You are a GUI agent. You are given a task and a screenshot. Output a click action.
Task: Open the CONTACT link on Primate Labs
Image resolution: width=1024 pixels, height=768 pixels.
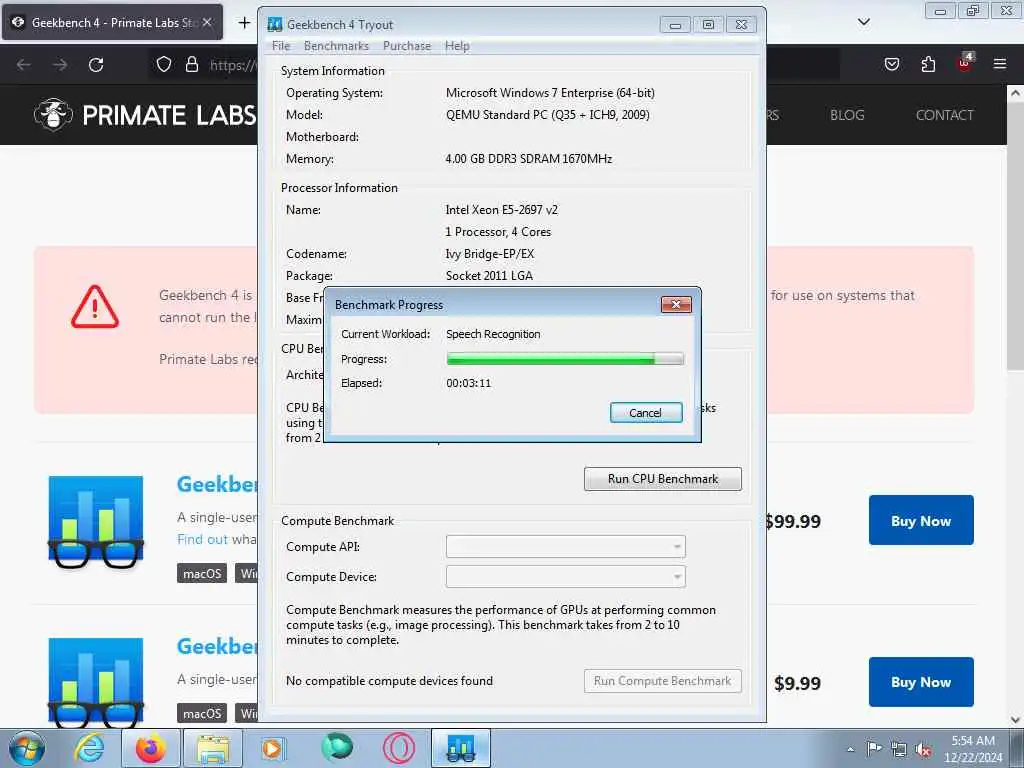click(x=944, y=115)
